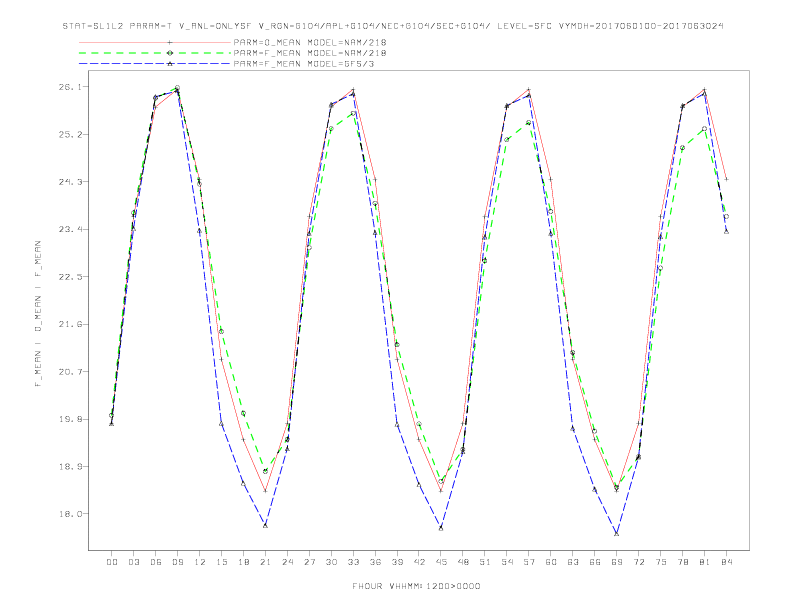This screenshot has height=612, width=792.
Task: Click x-axis tick label 30
Action: (331, 562)
